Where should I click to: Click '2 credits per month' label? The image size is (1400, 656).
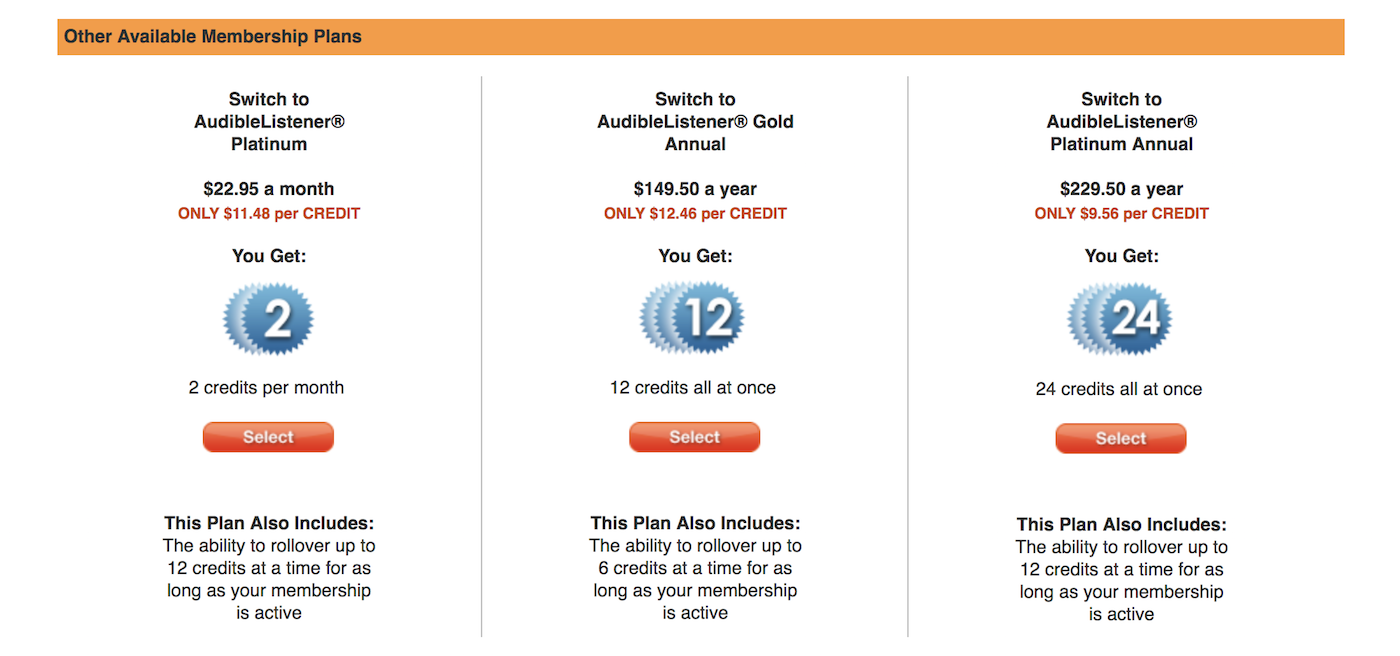[268, 388]
